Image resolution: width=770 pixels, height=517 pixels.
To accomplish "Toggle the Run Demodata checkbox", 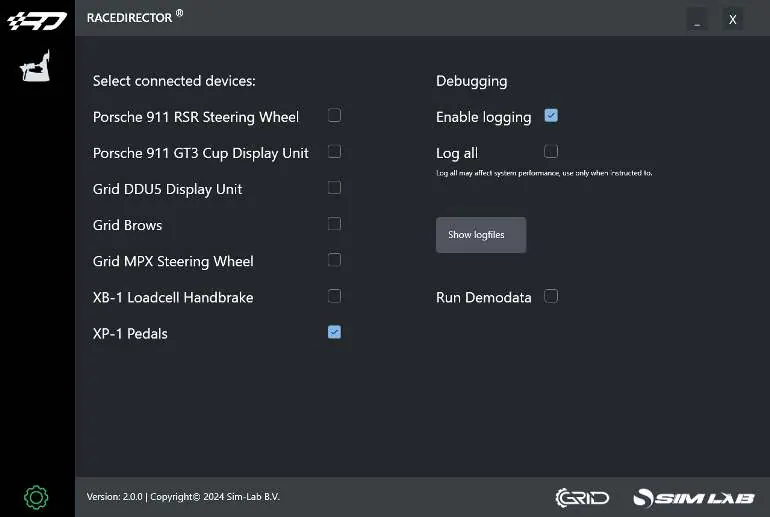I will [x=551, y=296].
